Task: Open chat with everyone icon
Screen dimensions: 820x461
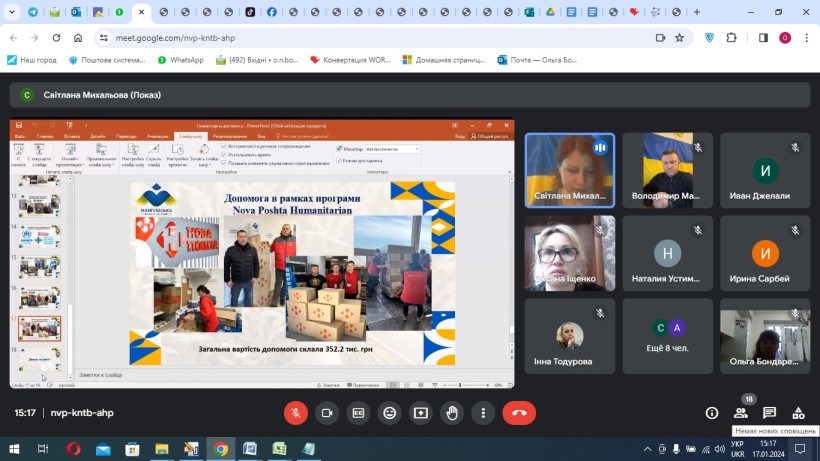Action: (x=769, y=413)
